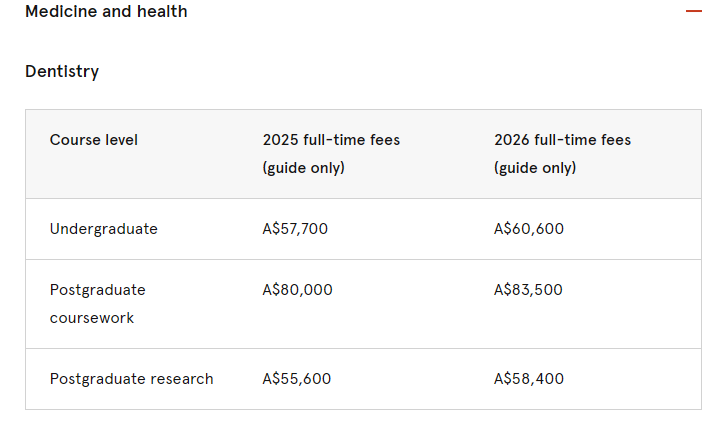Click the Medicine and health heading

(106, 11)
